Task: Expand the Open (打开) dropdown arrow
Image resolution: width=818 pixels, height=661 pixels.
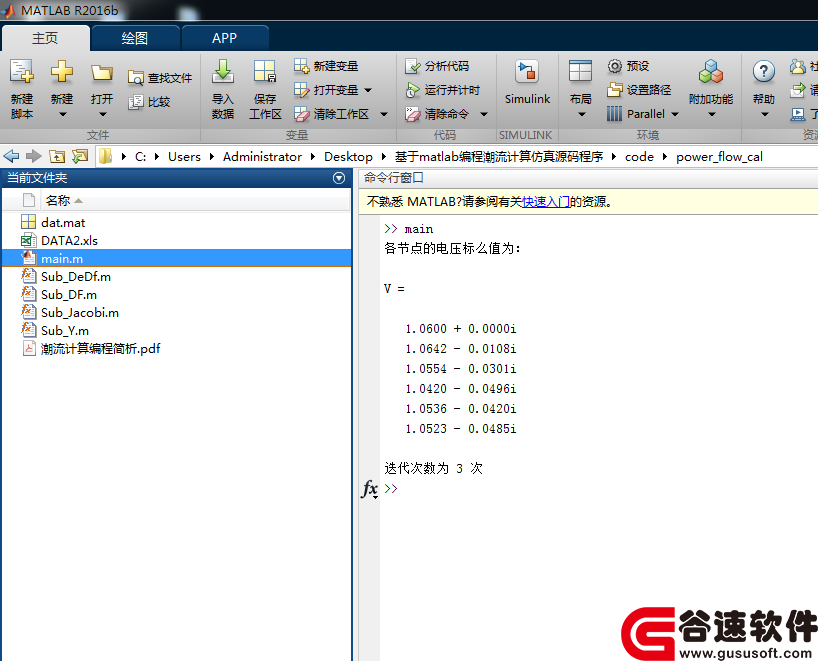Action: [x=102, y=114]
